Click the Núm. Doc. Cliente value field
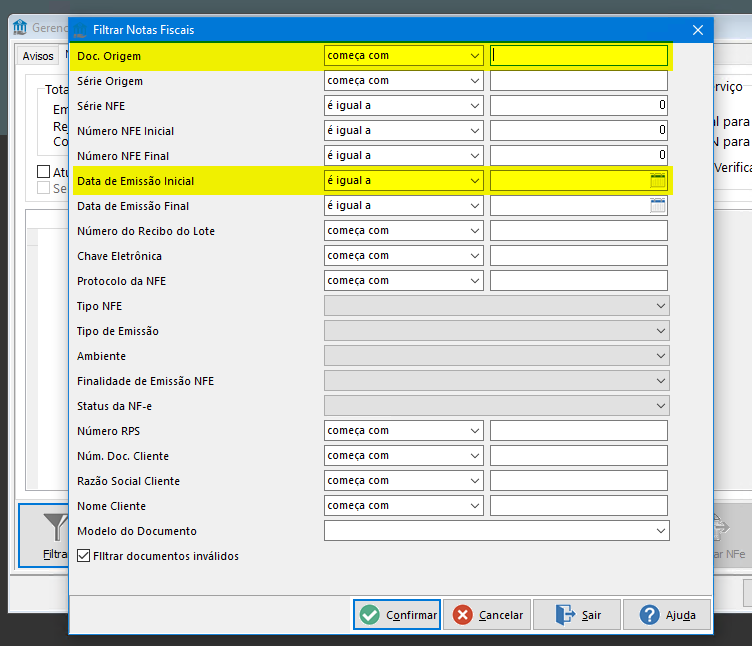 (579, 456)
